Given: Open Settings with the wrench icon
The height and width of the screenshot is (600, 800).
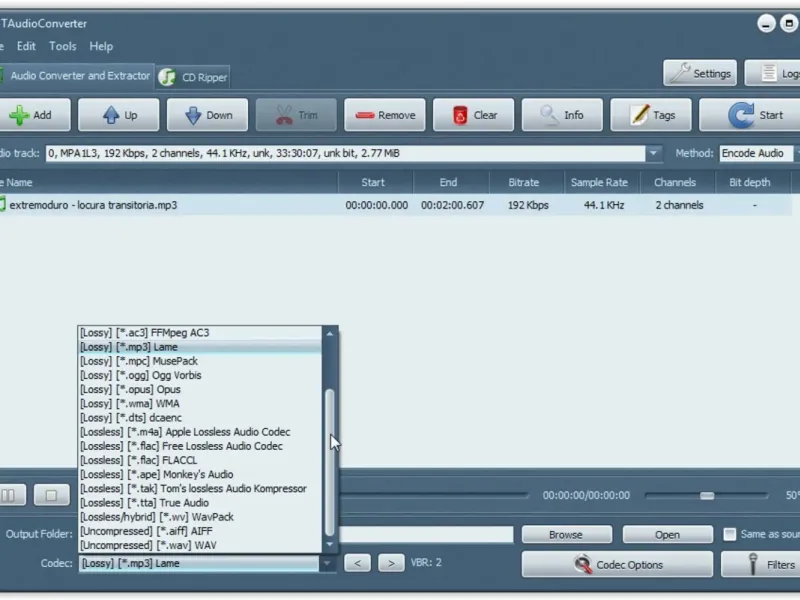Looking at the screenshot, I should (x=700, y=73).
